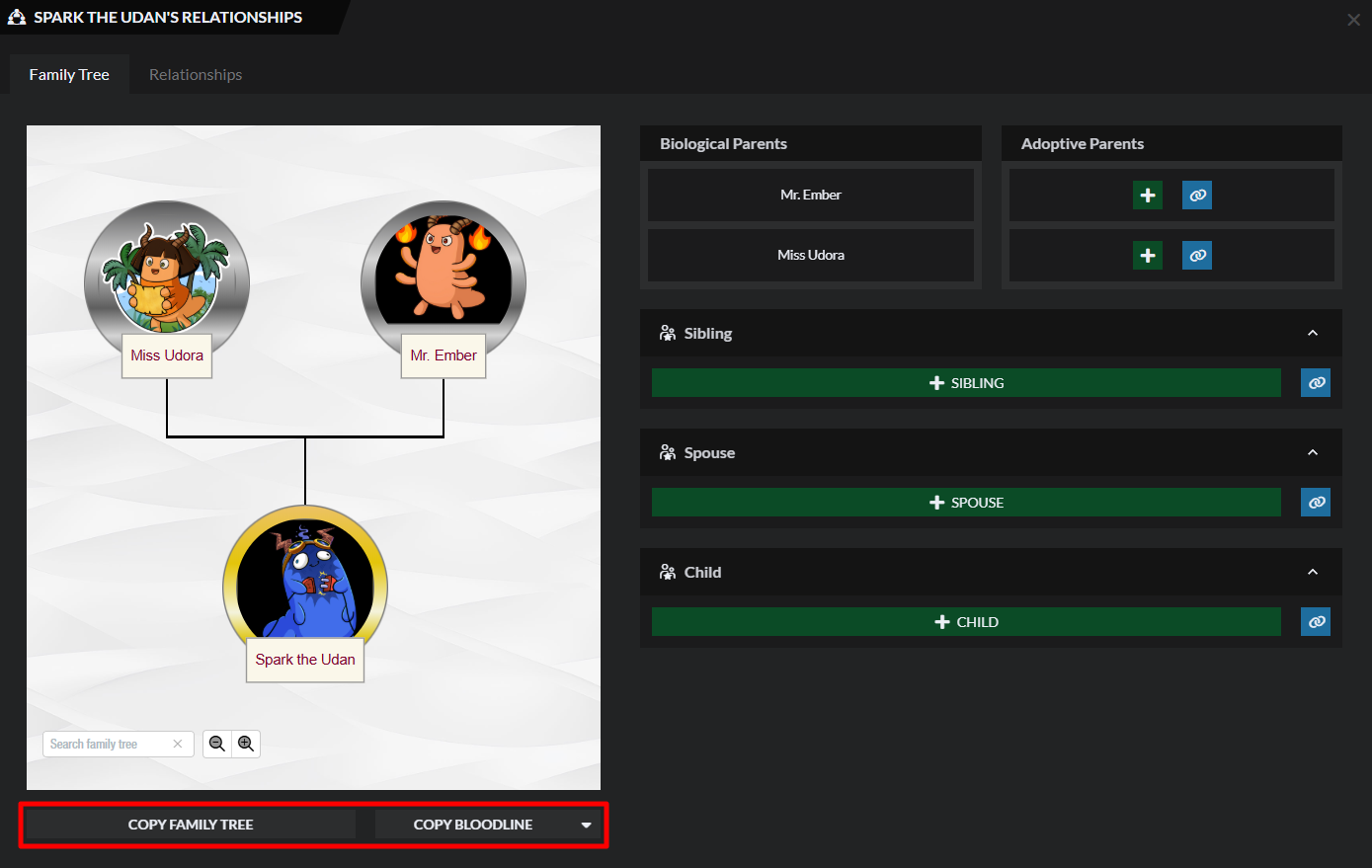Click Copy Bloodline button
1372x868 pixels.
click(x=473, y=825)
